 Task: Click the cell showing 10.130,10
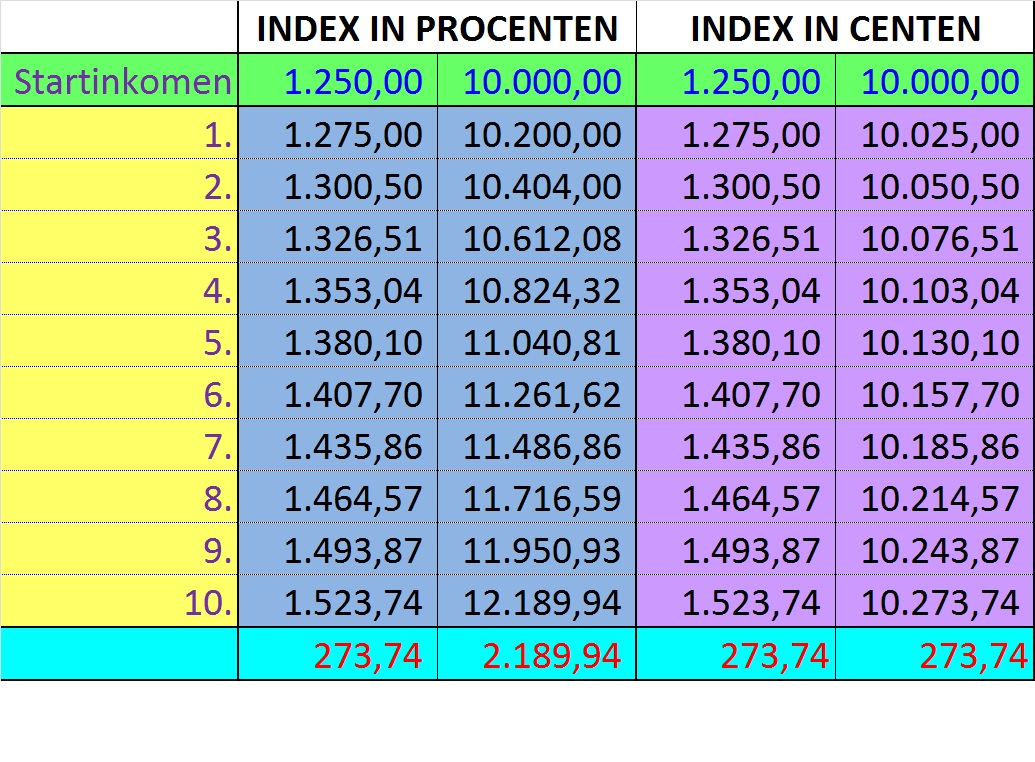click(x=935, y=342)
